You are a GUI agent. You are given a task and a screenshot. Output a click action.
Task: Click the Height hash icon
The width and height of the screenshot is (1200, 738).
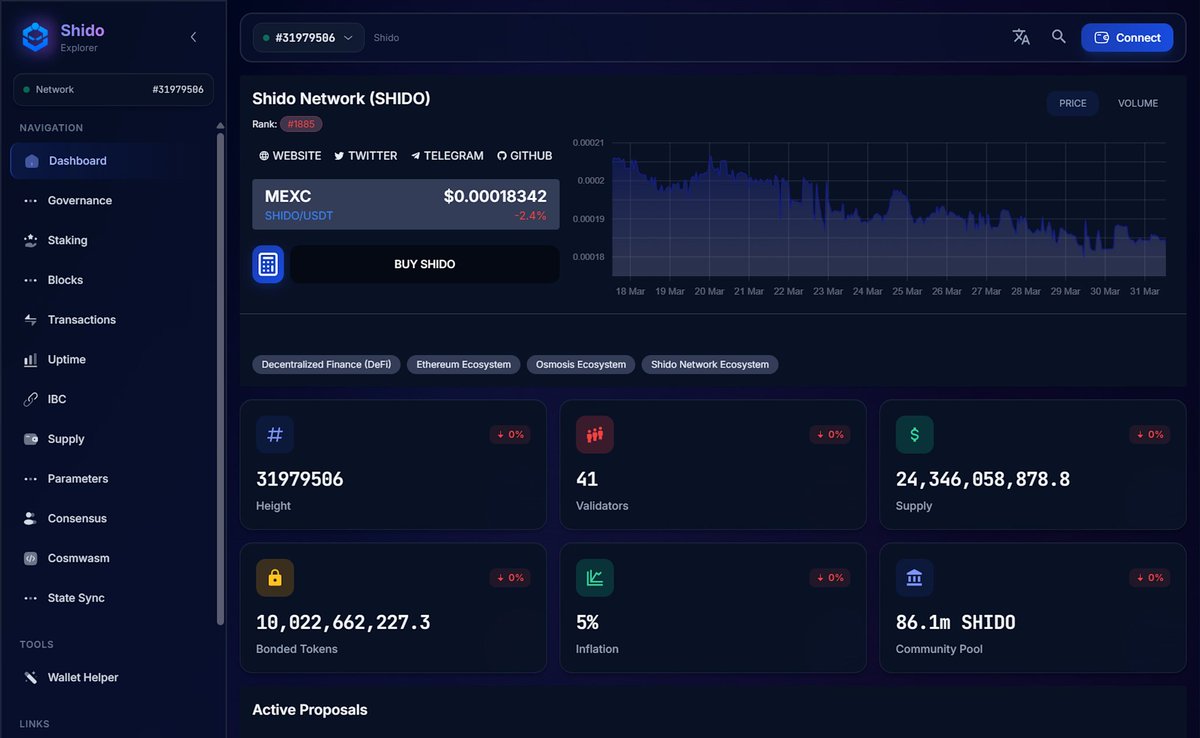coord(275,434)
